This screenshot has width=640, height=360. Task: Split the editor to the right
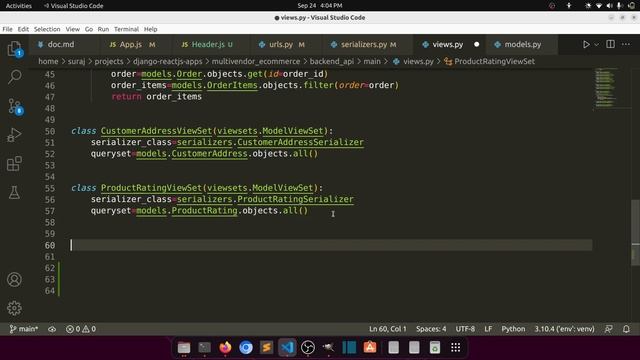(610, 44)
